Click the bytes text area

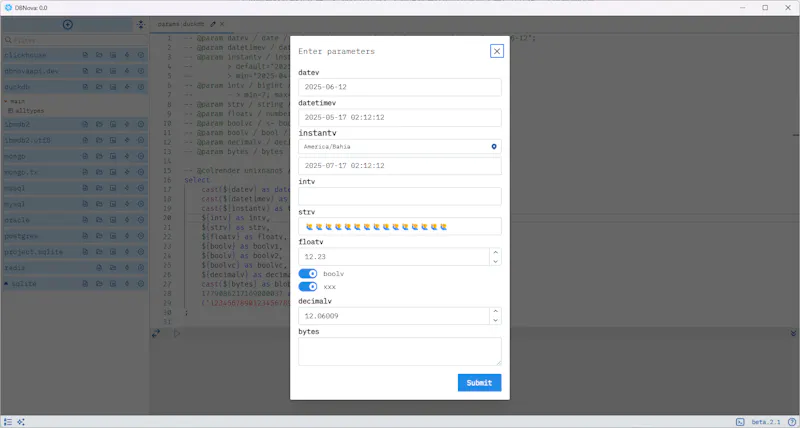[399, 351]
